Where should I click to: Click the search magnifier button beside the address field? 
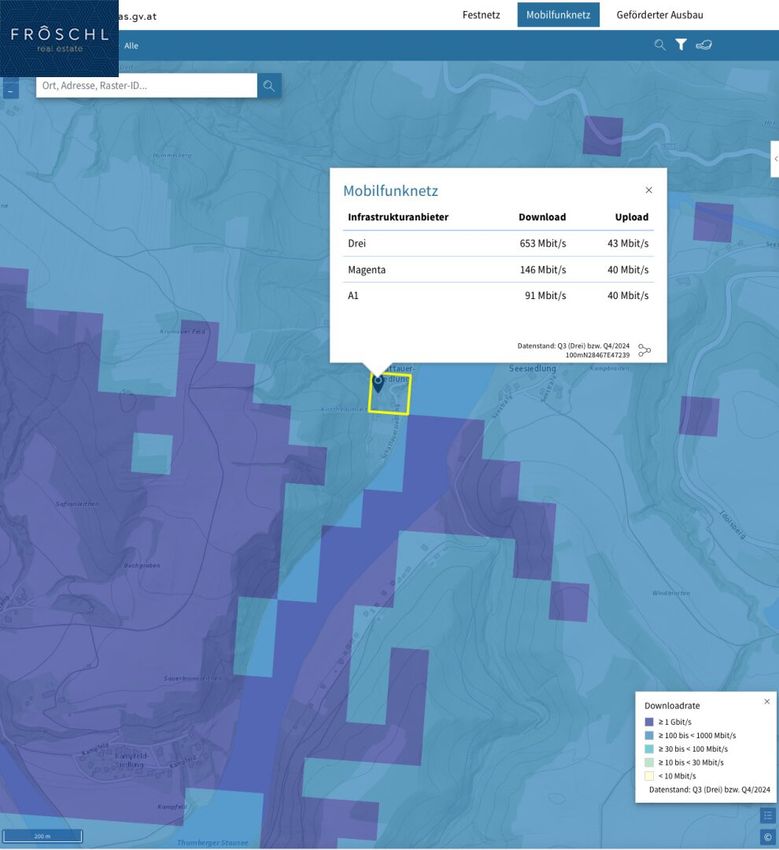click(x=269, y=86)
